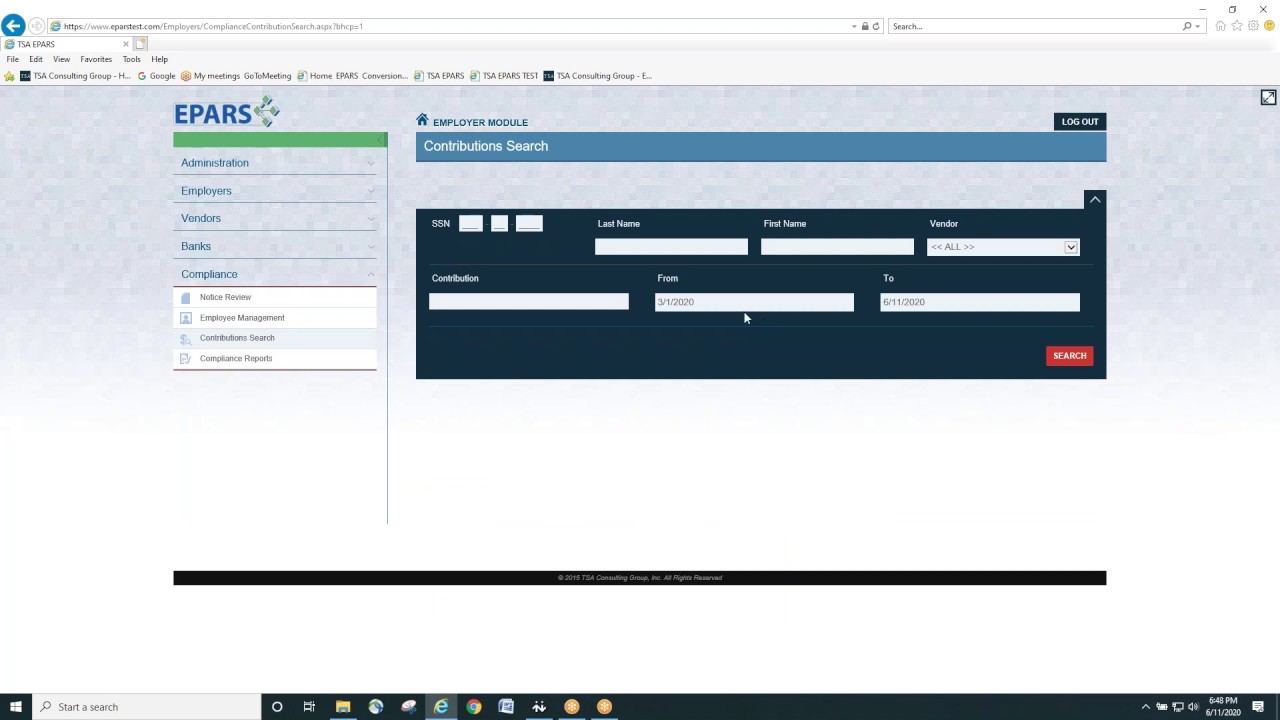Click the Compliance Reports icon

(x=186, y=358)
